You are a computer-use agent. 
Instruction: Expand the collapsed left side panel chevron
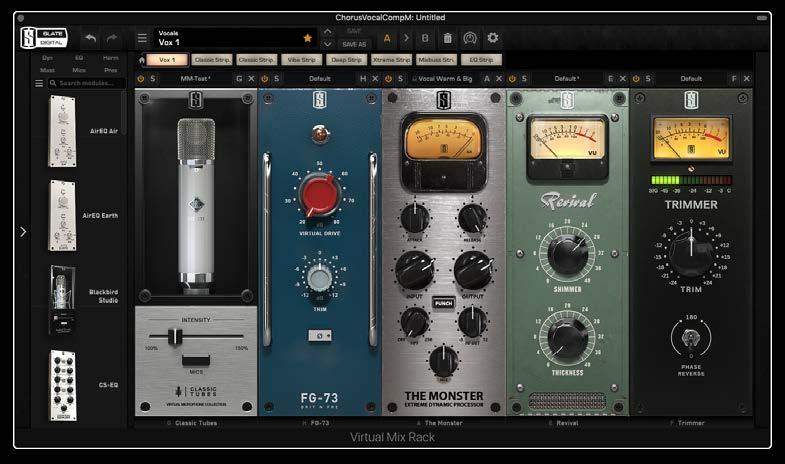click(23, 232)
